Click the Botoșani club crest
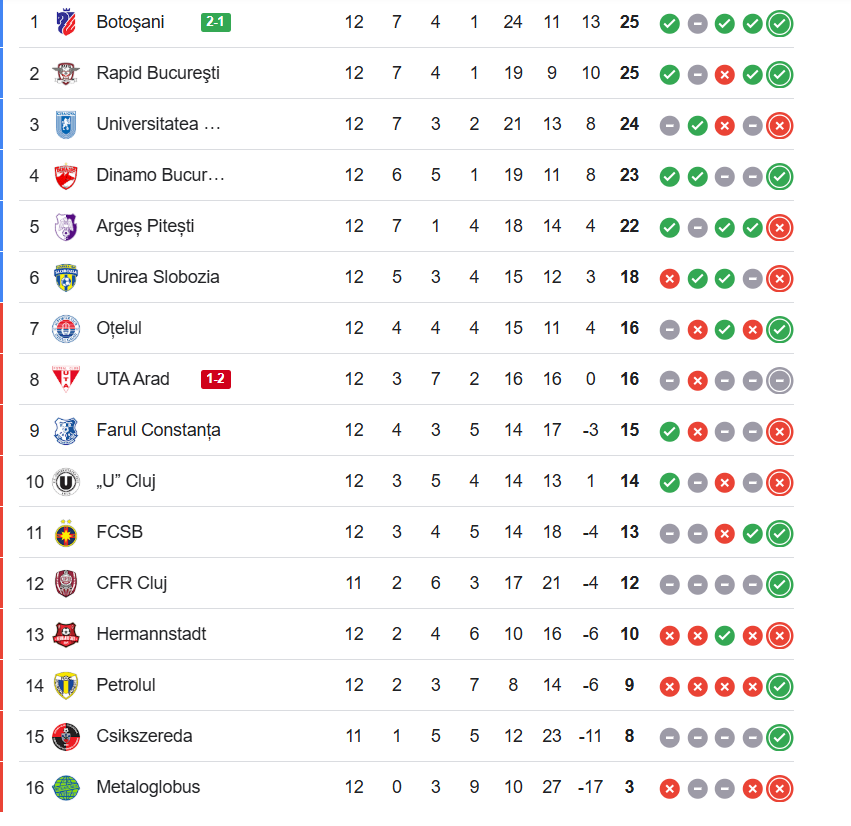The height and width of the screenshot is (826, 851). pos(66,22)
